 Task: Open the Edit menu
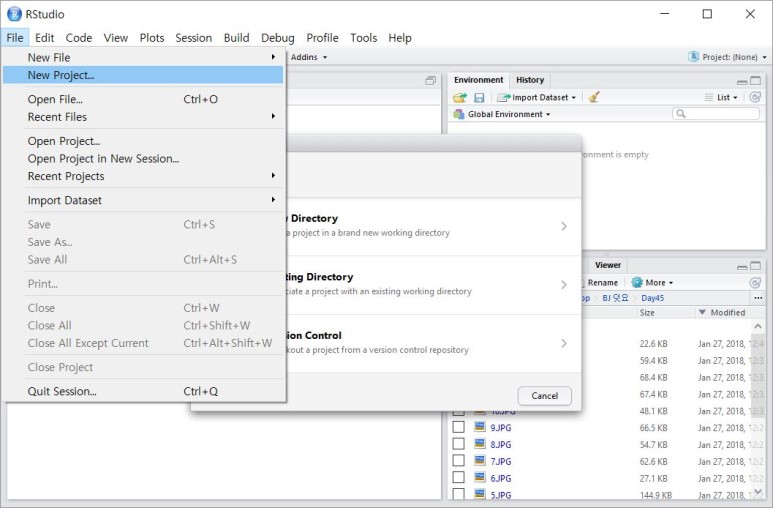tap(44, 37)
